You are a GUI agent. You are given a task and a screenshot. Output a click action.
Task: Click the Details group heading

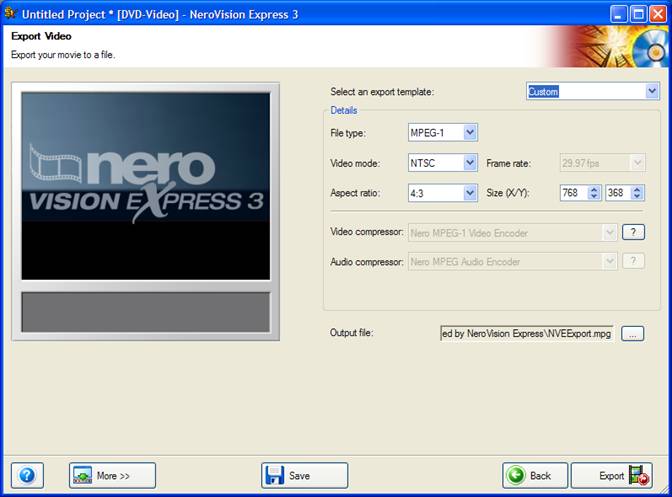344,110
